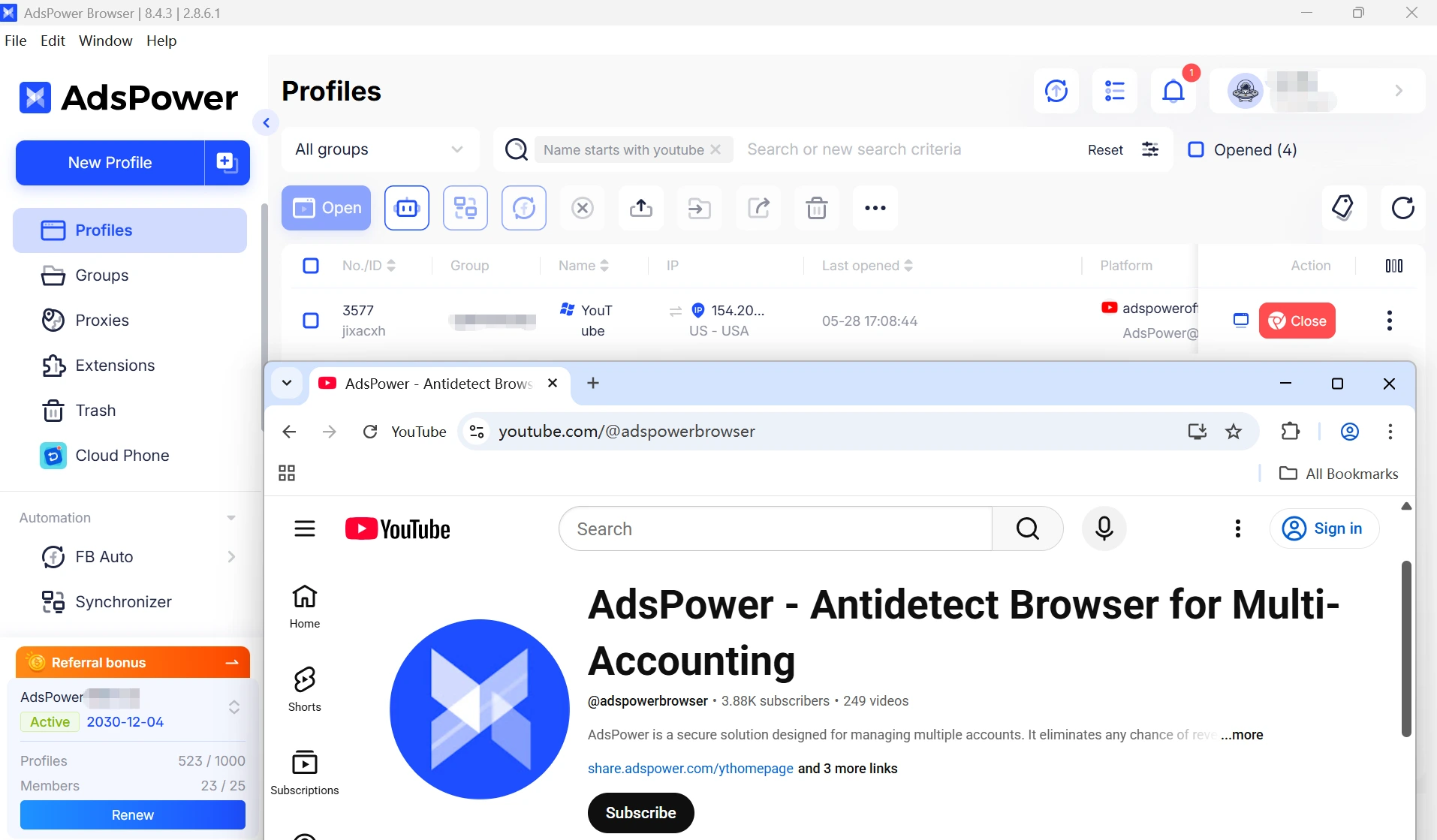
Task: Click the YouTube page vertical scrollbar
Action: (1406, 649)
